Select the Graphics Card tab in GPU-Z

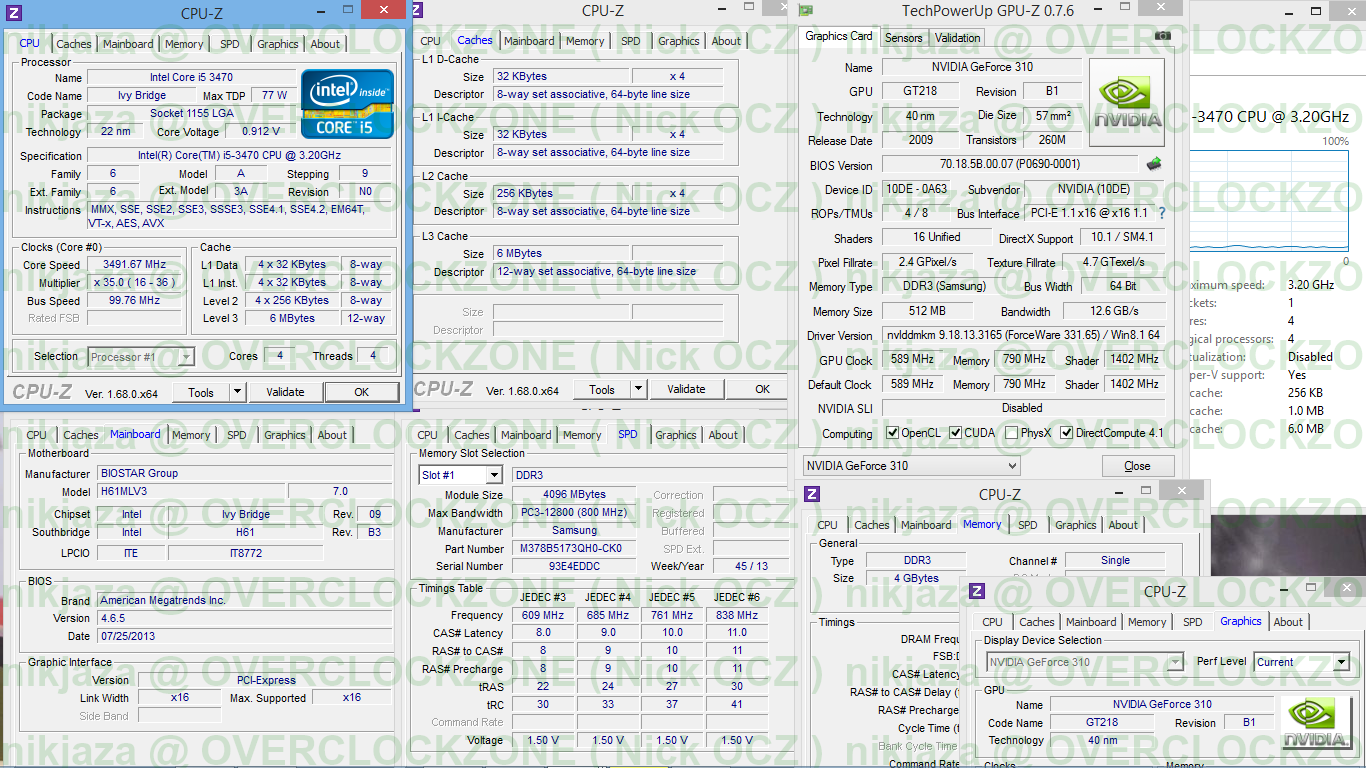pos(839,36)
